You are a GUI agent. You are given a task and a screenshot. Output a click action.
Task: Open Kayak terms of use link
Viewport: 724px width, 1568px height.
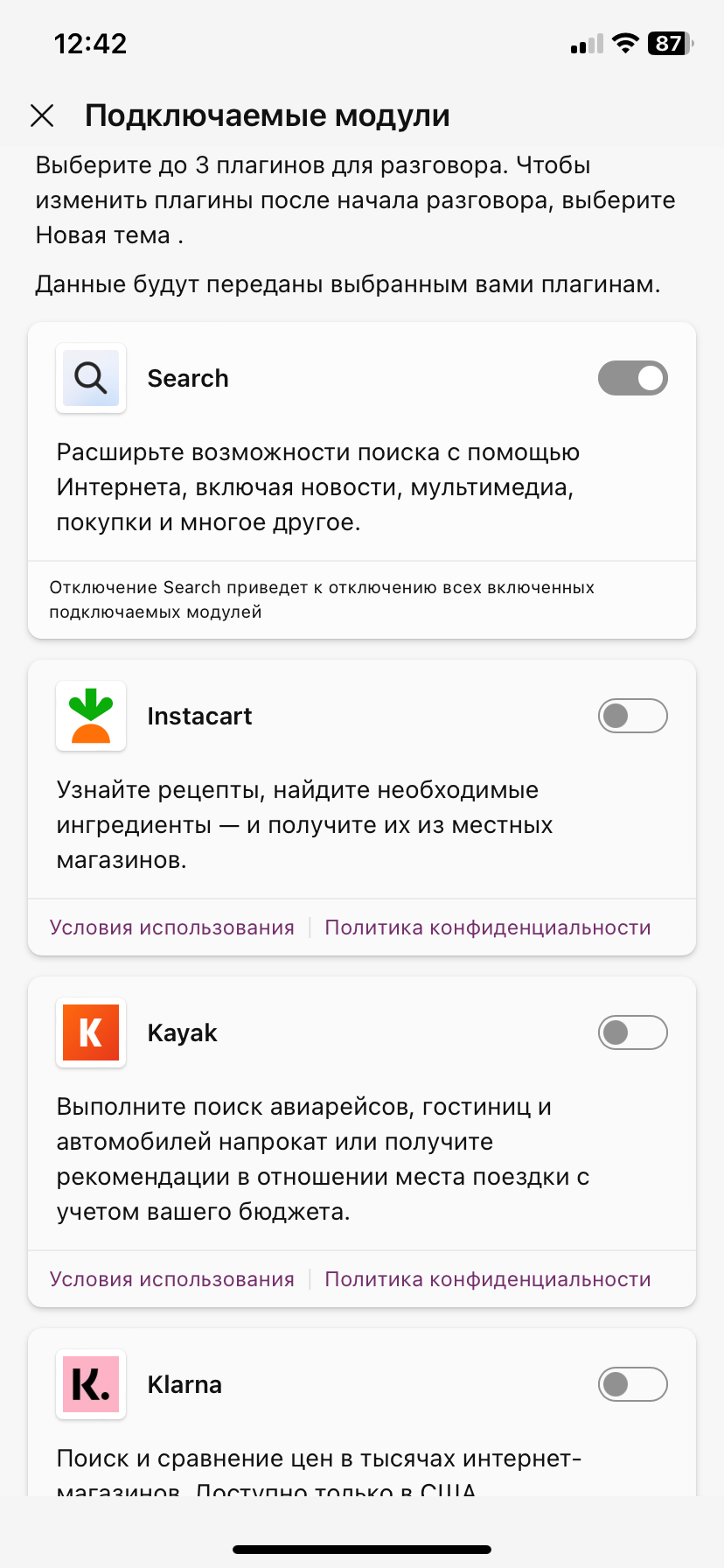172,1279
